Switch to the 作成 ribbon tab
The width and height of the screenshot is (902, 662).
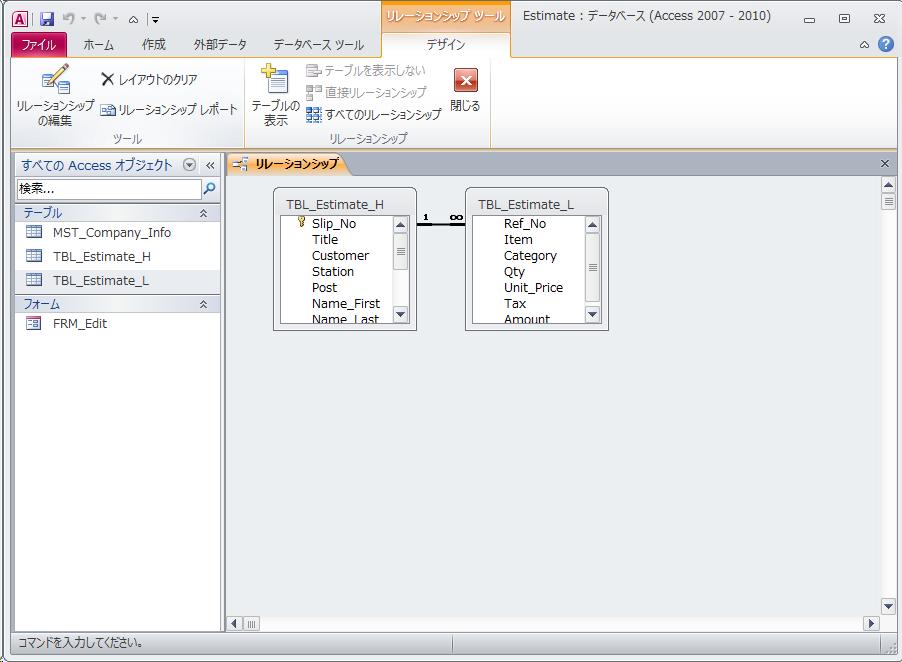pyautogui.click(x=154, y=45)
